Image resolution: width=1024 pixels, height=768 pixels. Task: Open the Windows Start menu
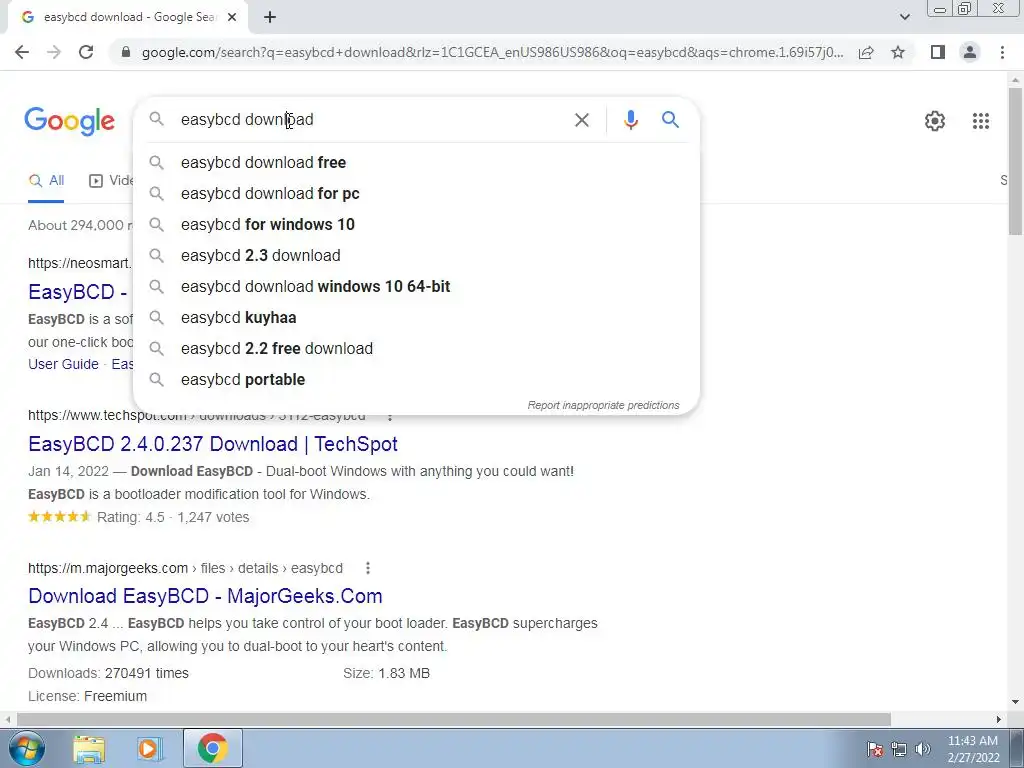pos(26,748)
